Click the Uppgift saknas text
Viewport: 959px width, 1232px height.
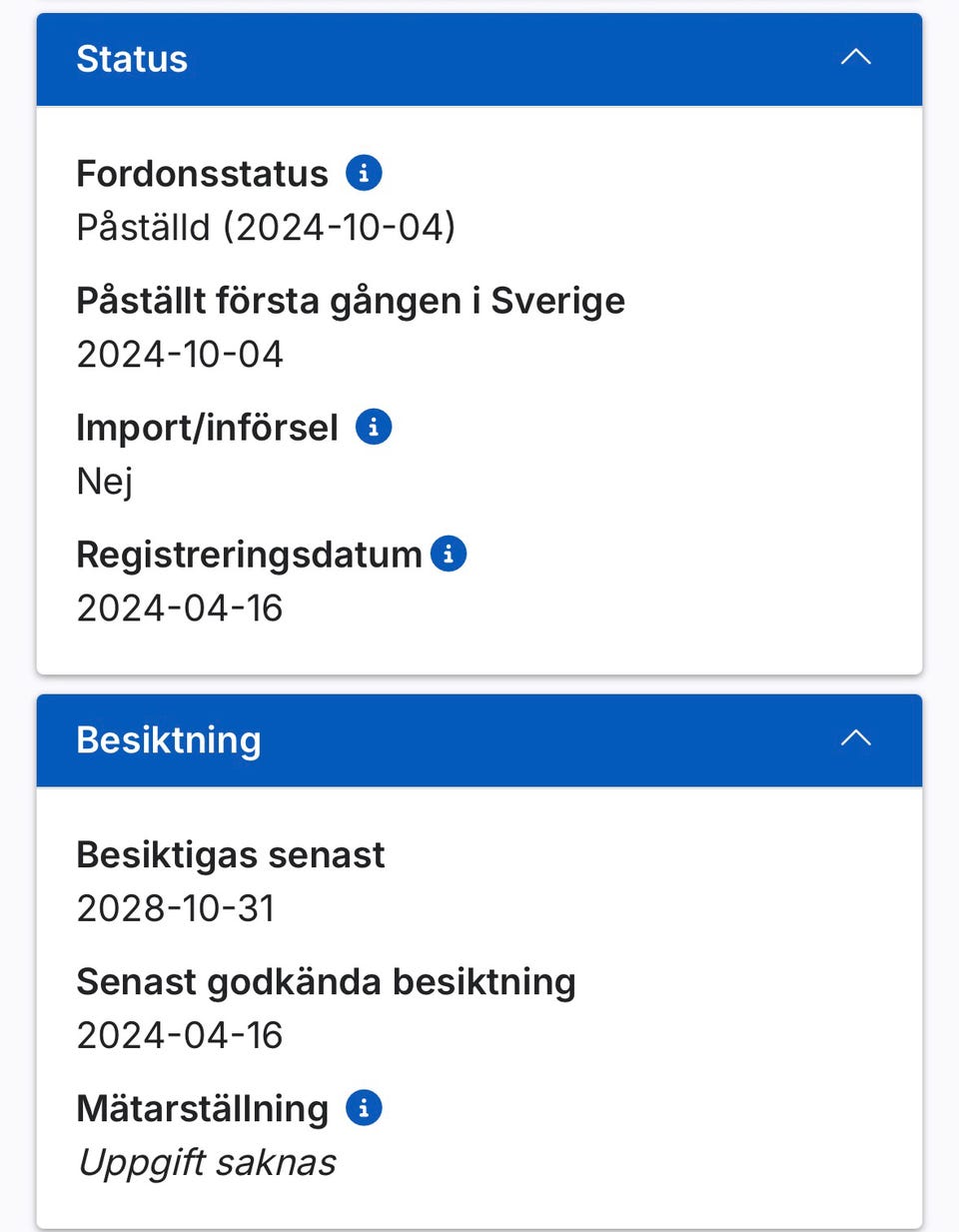coord(207,1162)
